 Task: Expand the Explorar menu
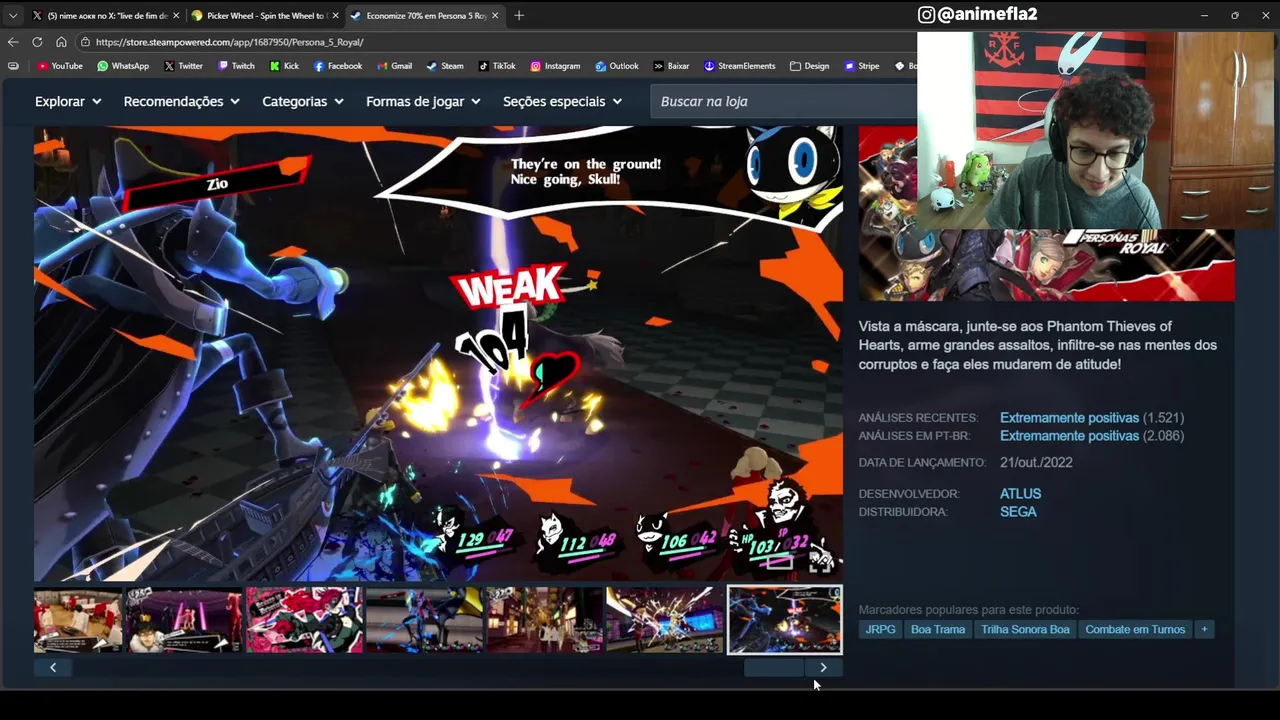(68, 101)
